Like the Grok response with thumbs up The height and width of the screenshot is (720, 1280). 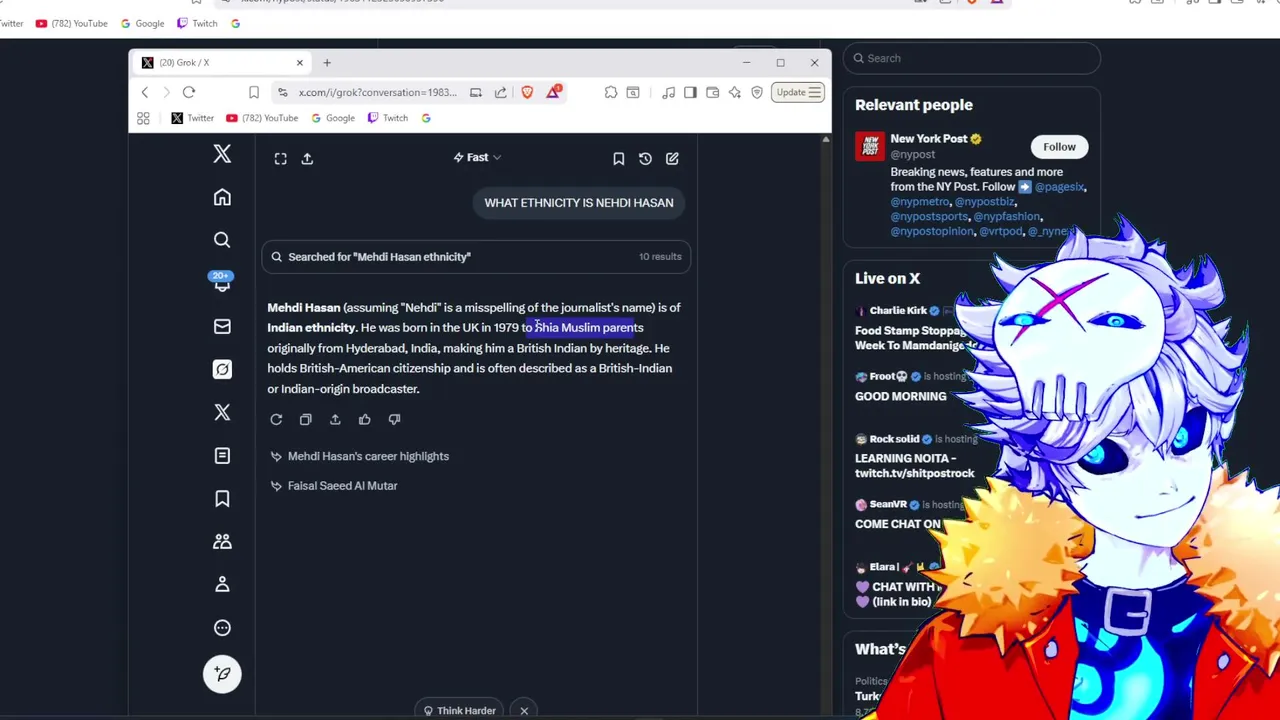(364, 419)
